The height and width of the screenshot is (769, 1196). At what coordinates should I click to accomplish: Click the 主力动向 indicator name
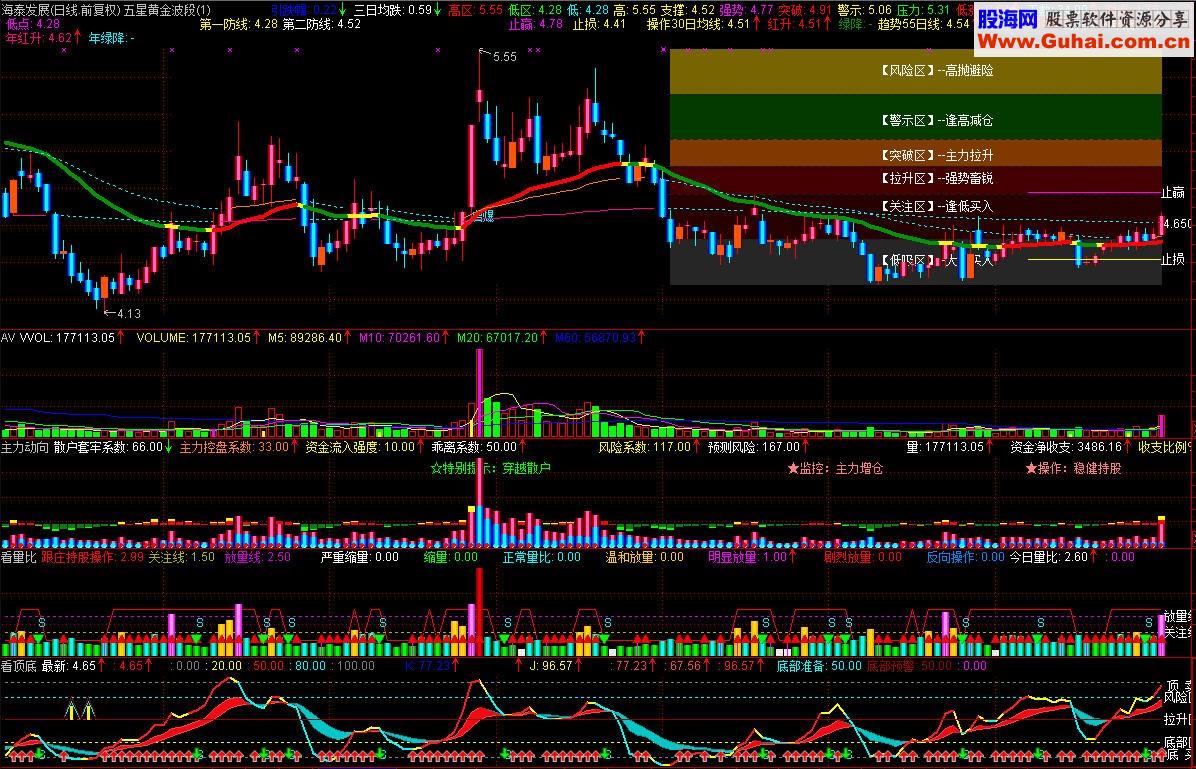pyautogui.click(x=24, y=446)
